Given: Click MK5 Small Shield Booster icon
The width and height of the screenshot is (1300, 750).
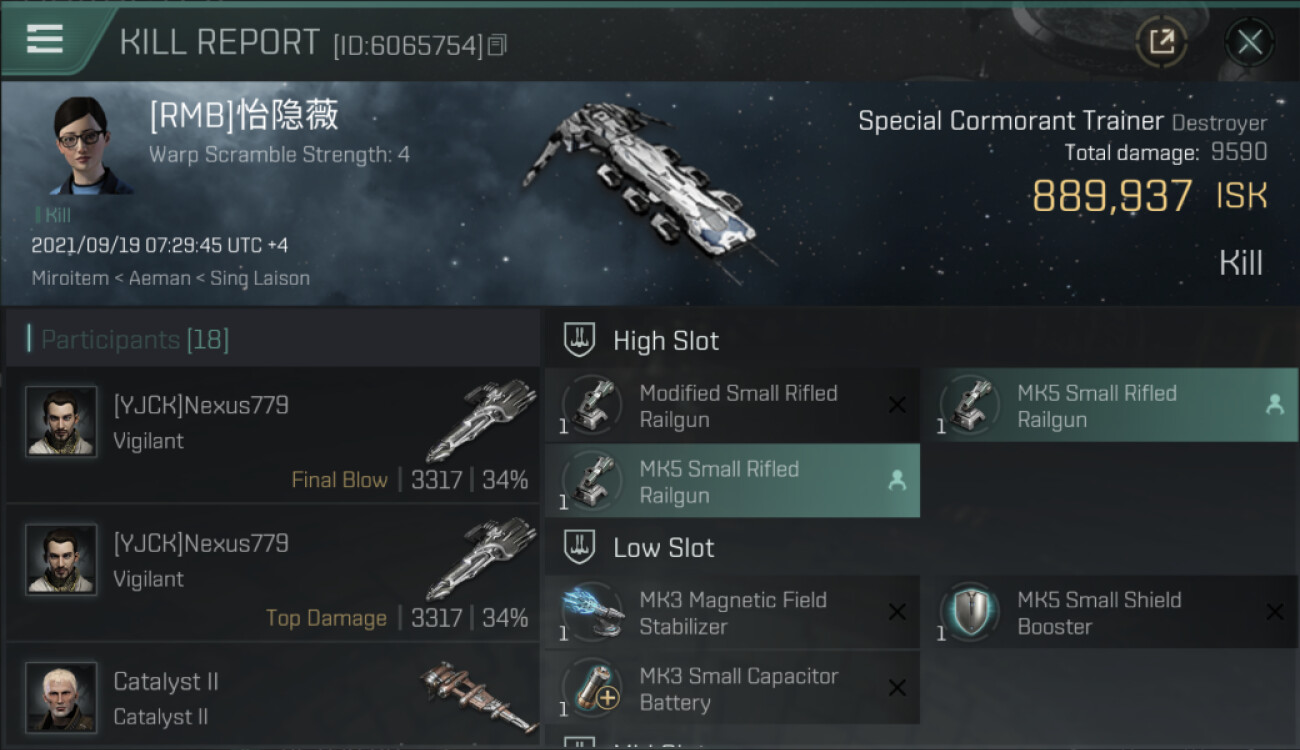Looking at the screenshot, I should [x=970, y=613].
